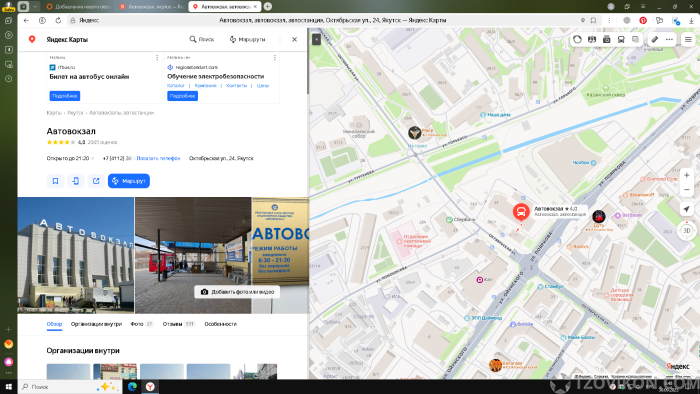Toggle 3D map tilt mode
700x394 pixels.
point(687,230)
